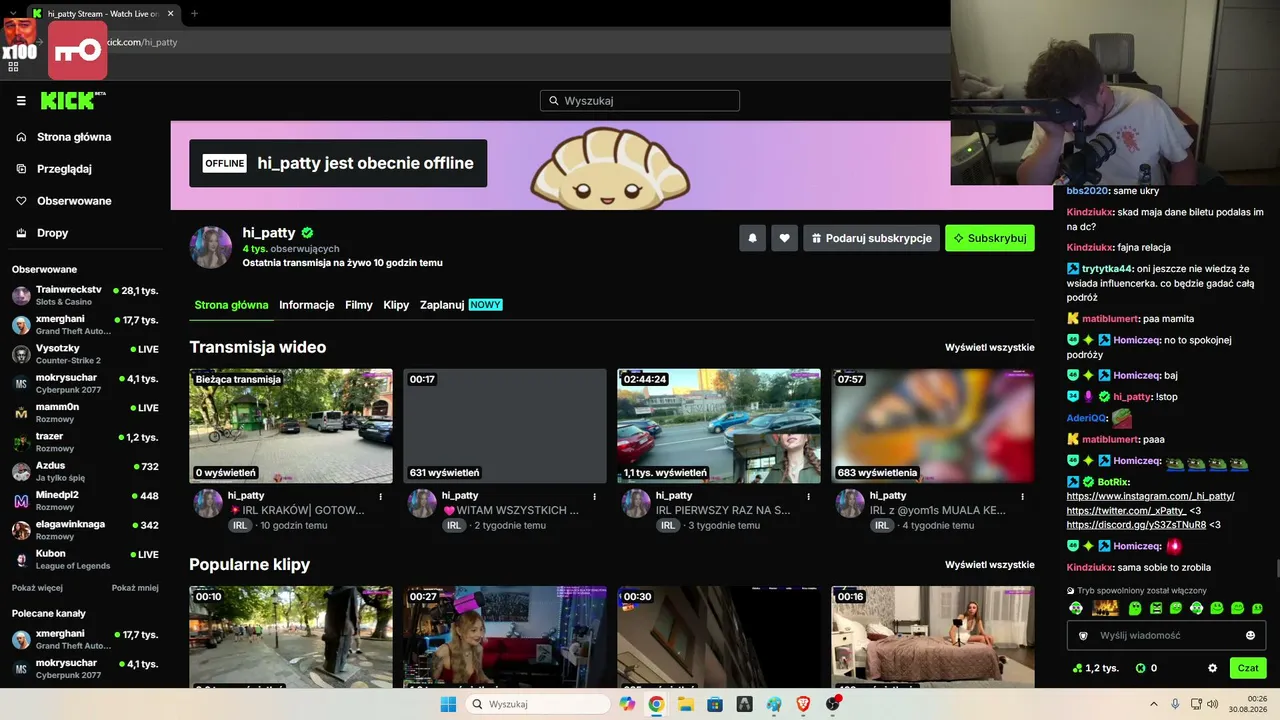
Task: Open options for the IRL KRAKÓW video
Action: click(380, 496)
